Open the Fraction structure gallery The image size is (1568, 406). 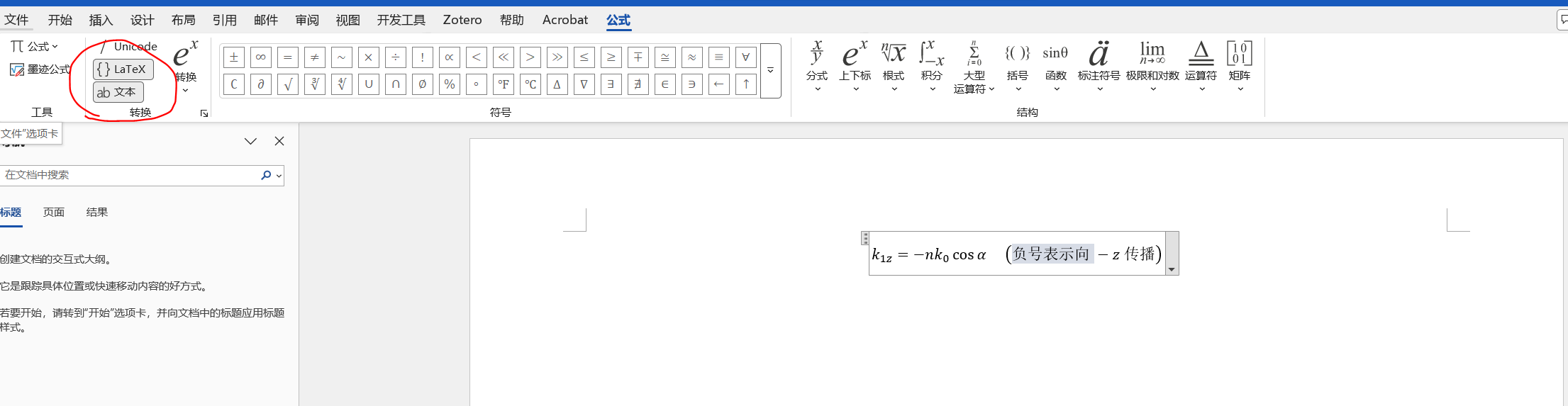817,66
